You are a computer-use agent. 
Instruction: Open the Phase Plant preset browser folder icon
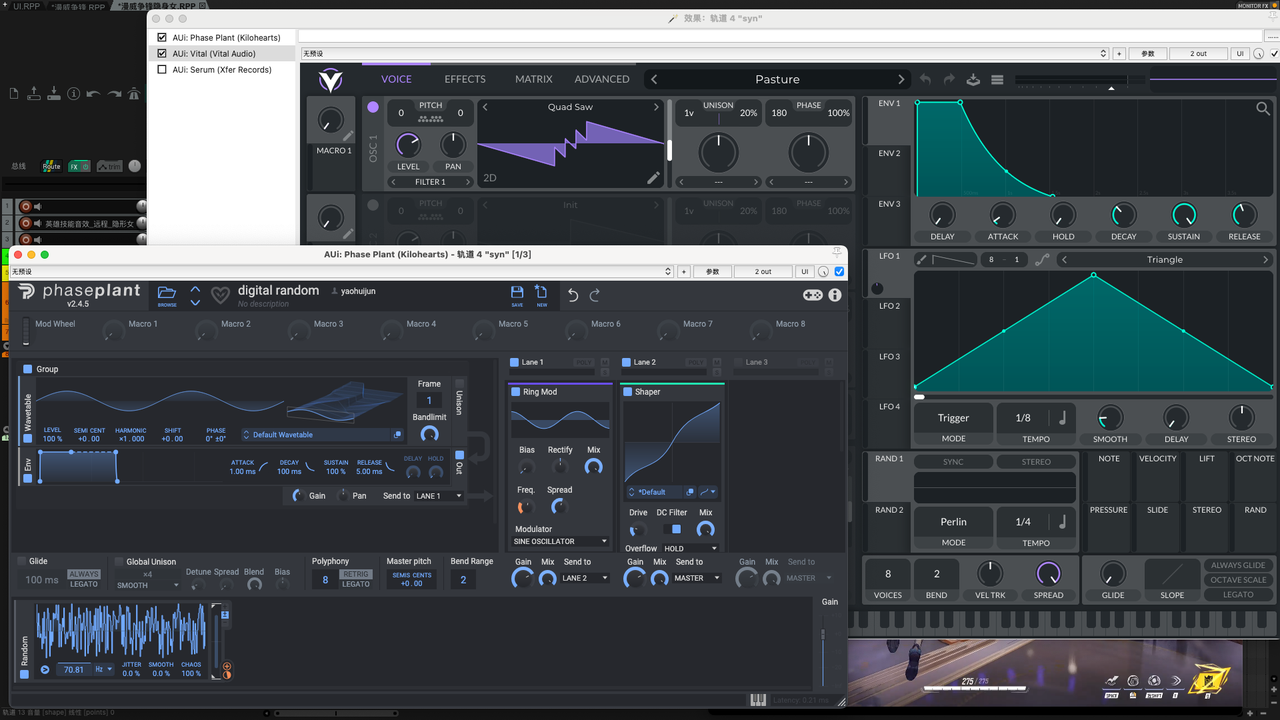pyautogui.click(x=167, y=294)
